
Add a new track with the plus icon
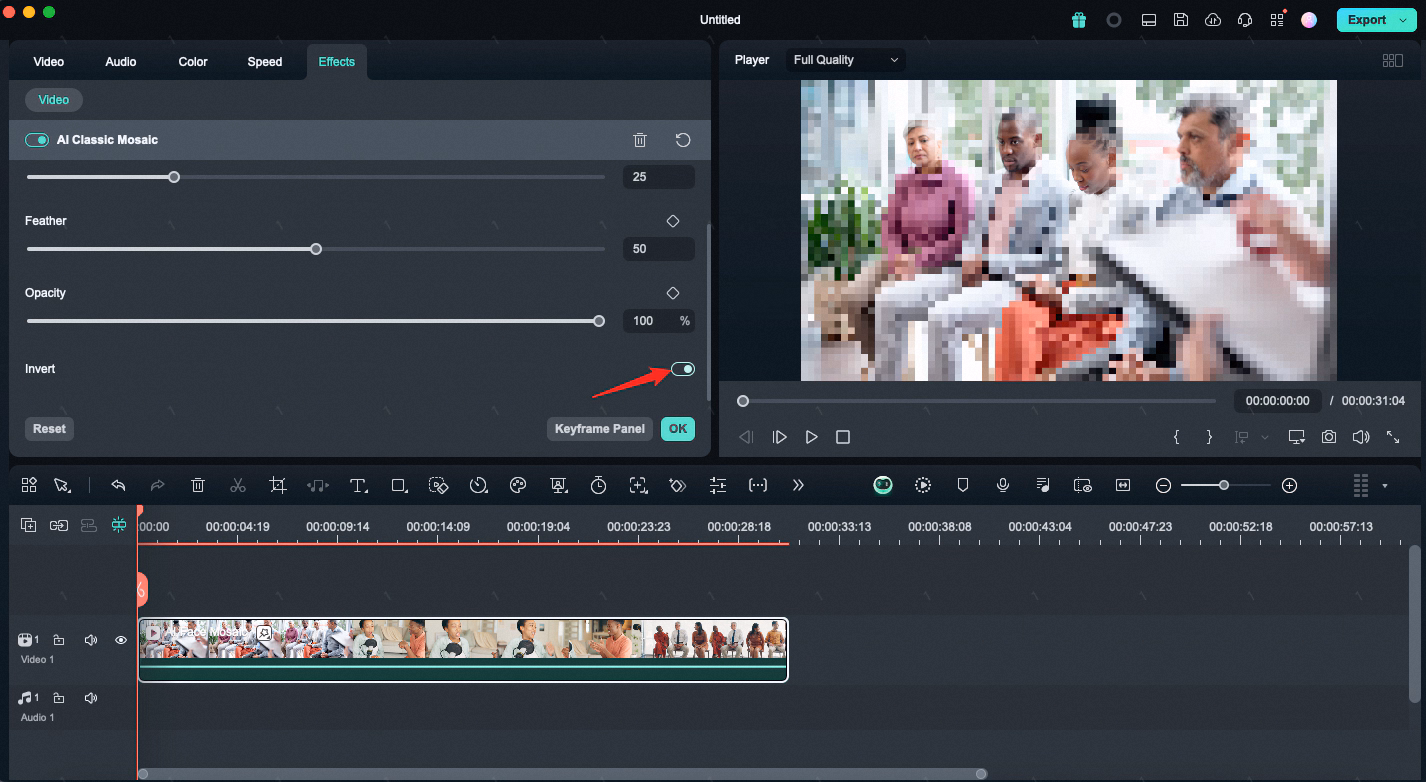click(29, 525)
